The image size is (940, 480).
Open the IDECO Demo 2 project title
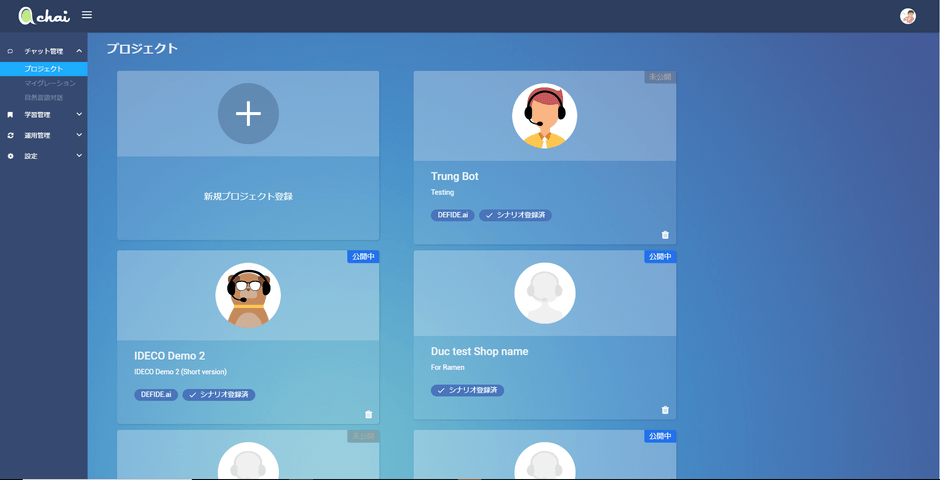(x=170, y=356)
